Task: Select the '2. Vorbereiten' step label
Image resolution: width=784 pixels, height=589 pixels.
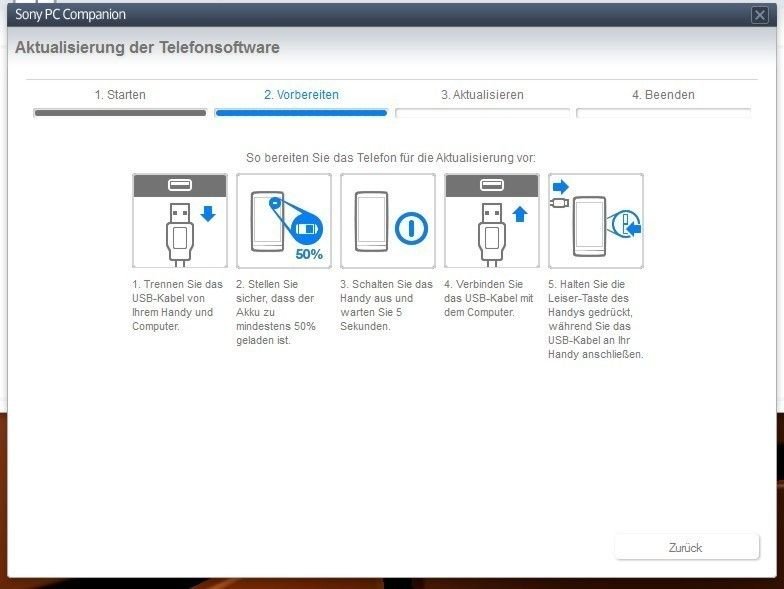Action: point(301,95)
